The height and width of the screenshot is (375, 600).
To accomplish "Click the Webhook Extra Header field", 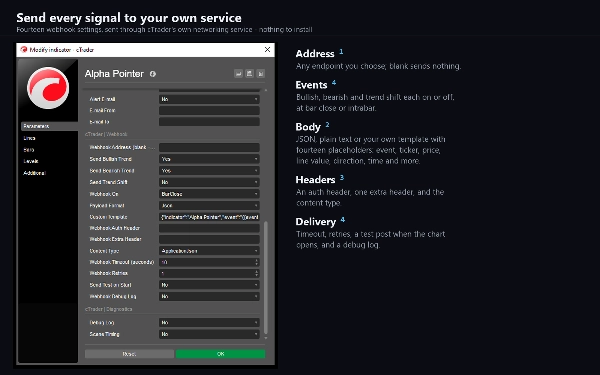I will coord(209,239).
